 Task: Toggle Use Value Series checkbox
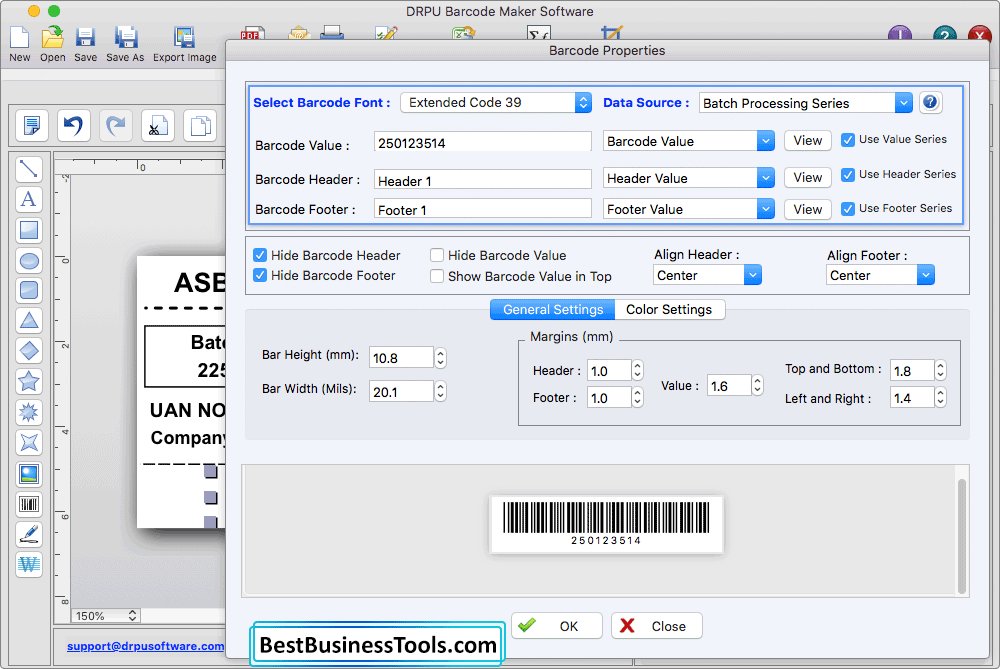848,140
